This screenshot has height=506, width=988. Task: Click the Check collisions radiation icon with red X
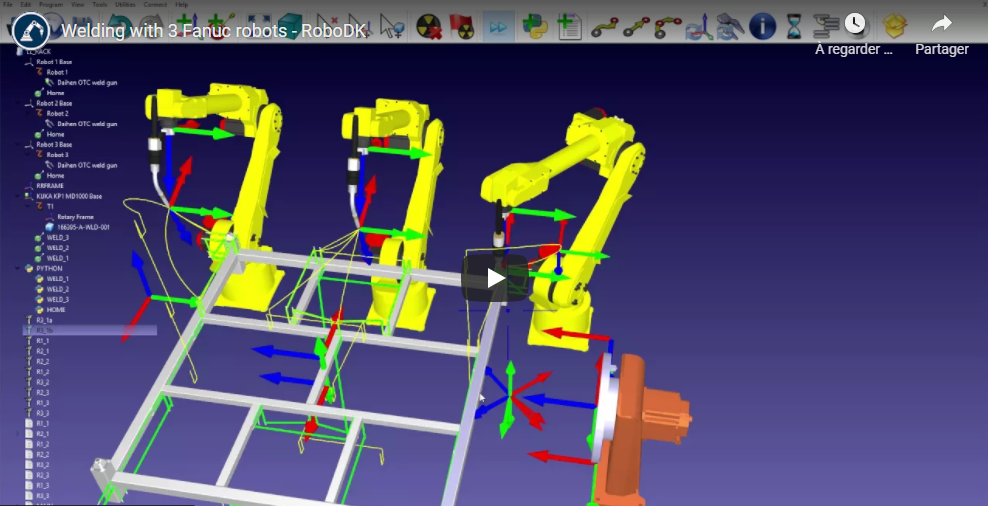click(x=428, y=26)
